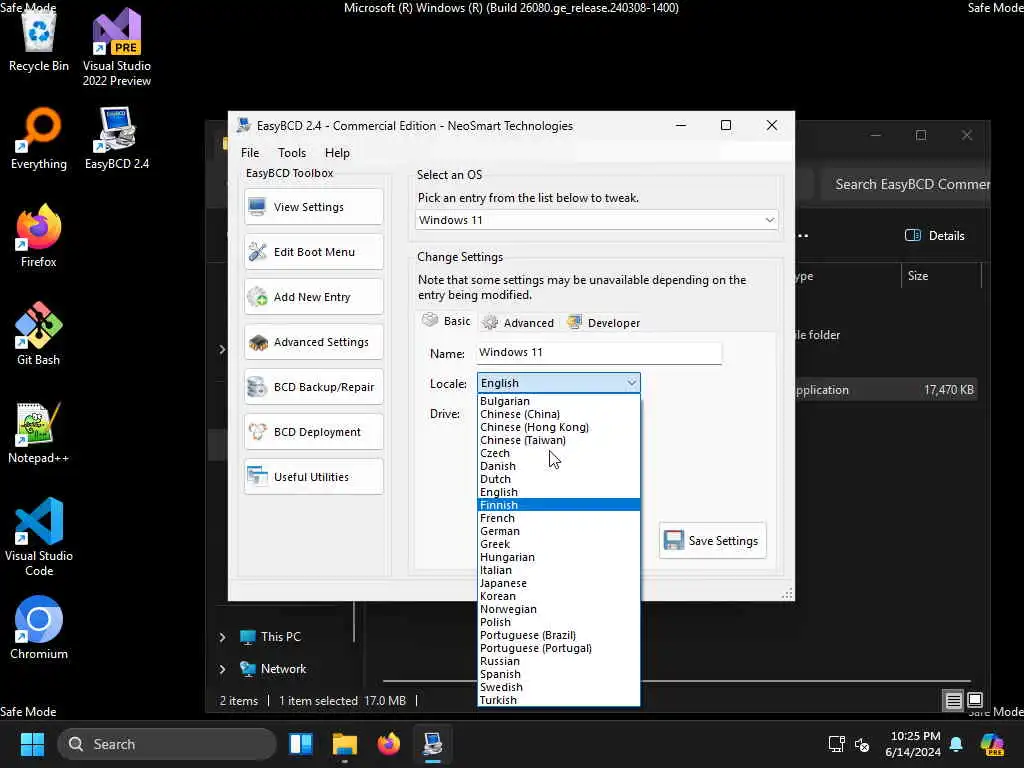1024x768 pixels.
Task: Choose Chinese (Hong Kong) locale
Action: 558,427
